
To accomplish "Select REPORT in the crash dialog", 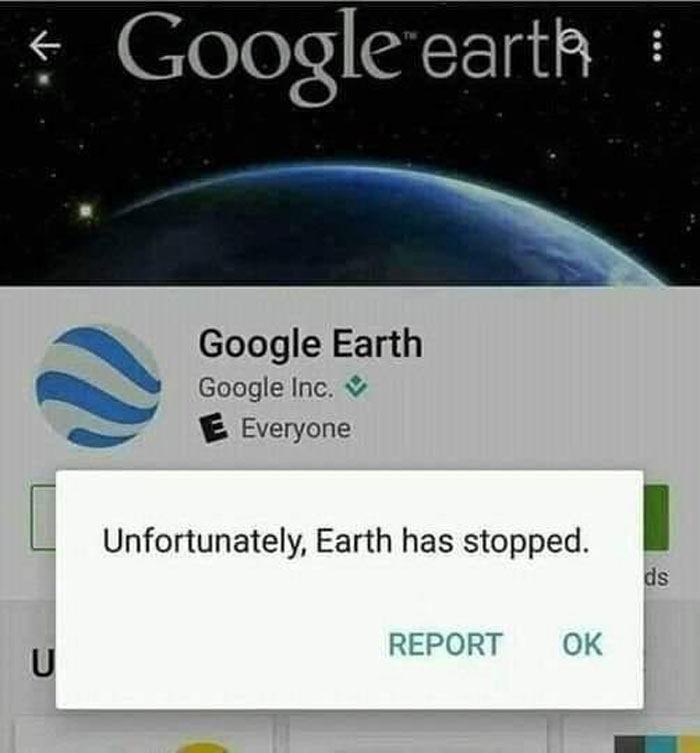I will (445, 644).
